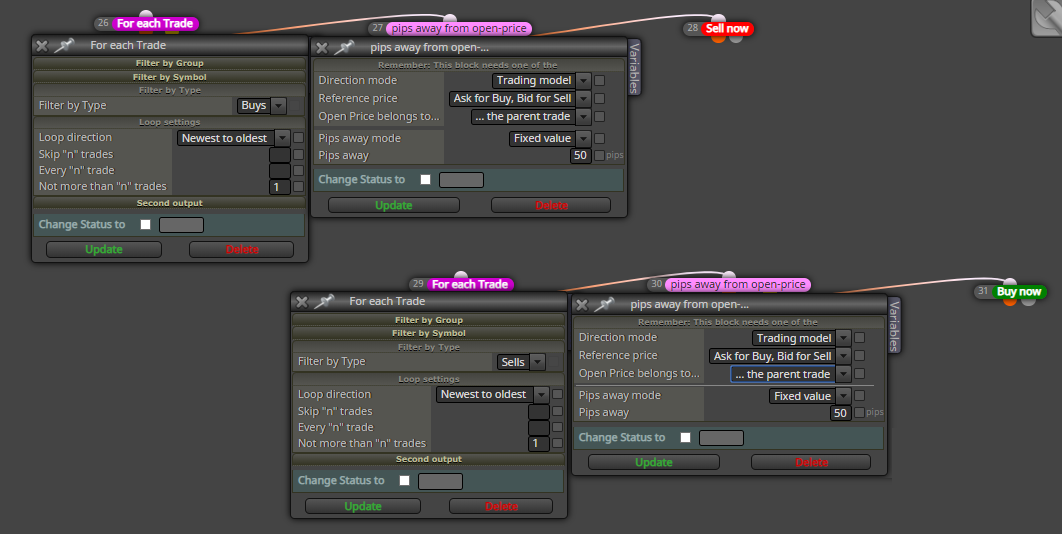The height and width of the screenshot is (534, 1062).
Task: Toggle checkbox beside Direction mode under block 27
Action: pos(599,80)
